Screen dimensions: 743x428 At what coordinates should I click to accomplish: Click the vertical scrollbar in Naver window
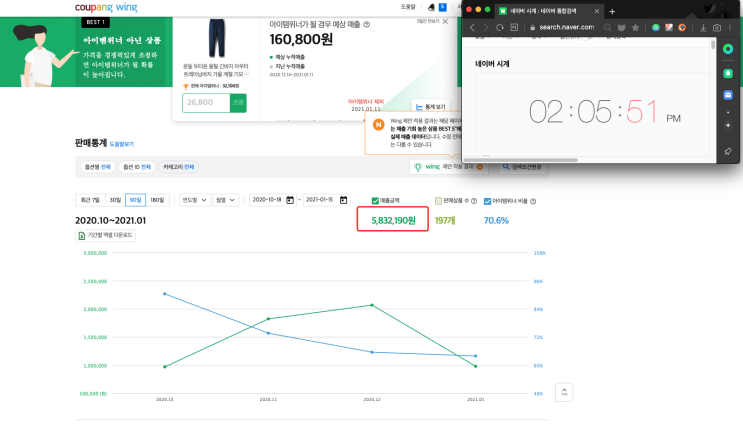pyautogui.click(x=713, y=44)
